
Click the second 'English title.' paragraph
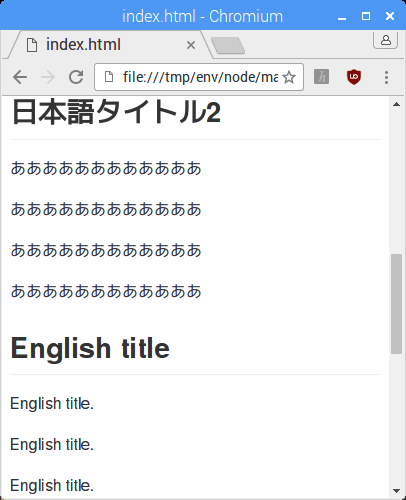click(52, 445)
